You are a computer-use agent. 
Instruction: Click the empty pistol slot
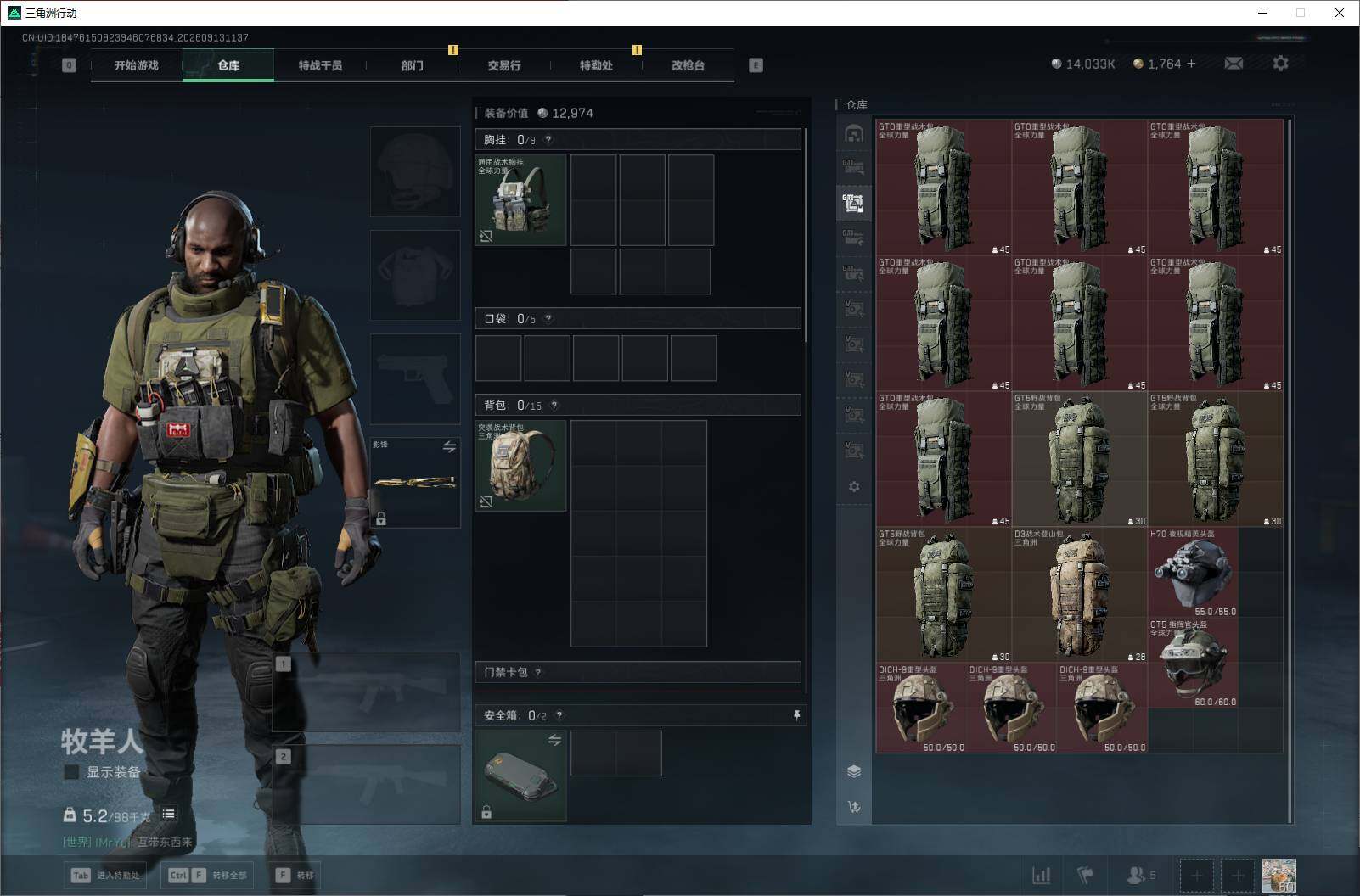pyautogui.click(x=415, y=378)
